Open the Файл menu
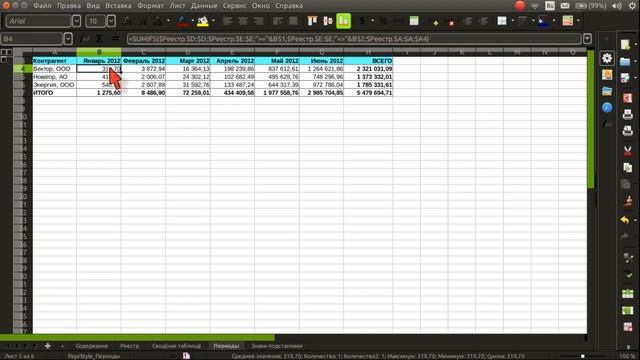 [42, 6]
